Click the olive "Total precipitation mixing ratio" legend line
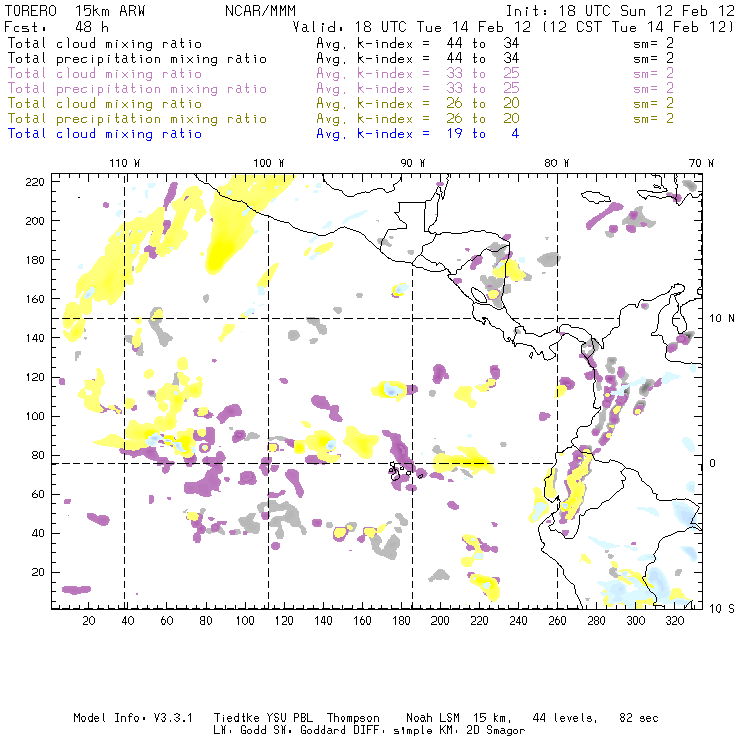 tap(137, 118)
